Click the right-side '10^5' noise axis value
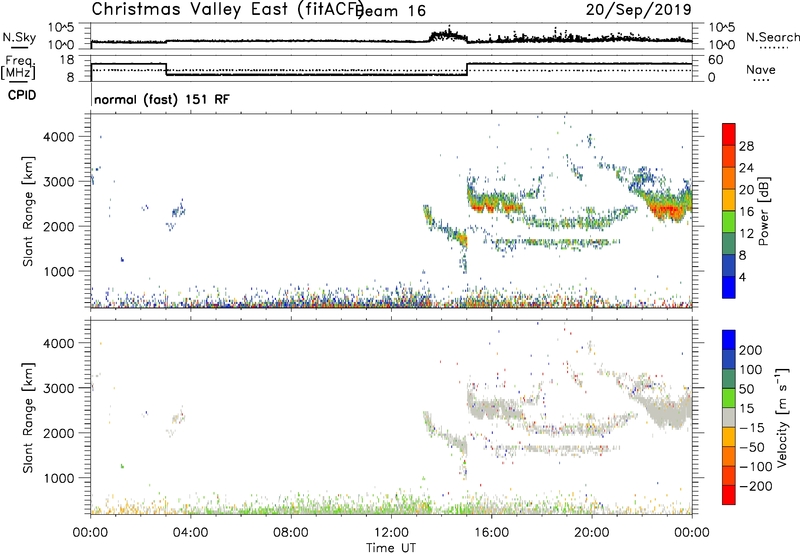This screenshot has height=554, width=800. pyautogui.click(x=722, y=28)
